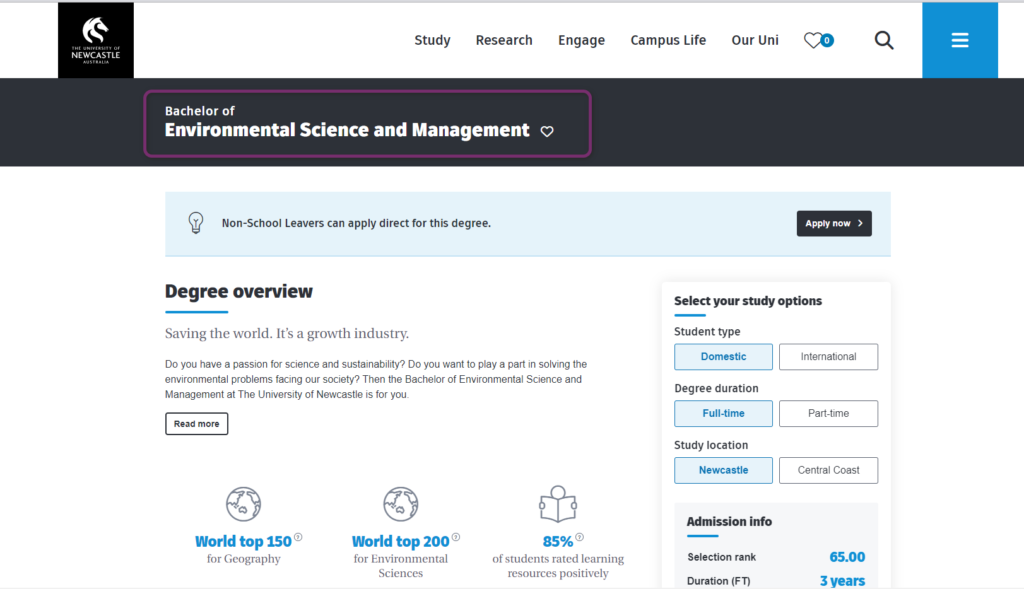
Task: Click globe icon above Environmental Sciences ranking
Action: (400, 504)
